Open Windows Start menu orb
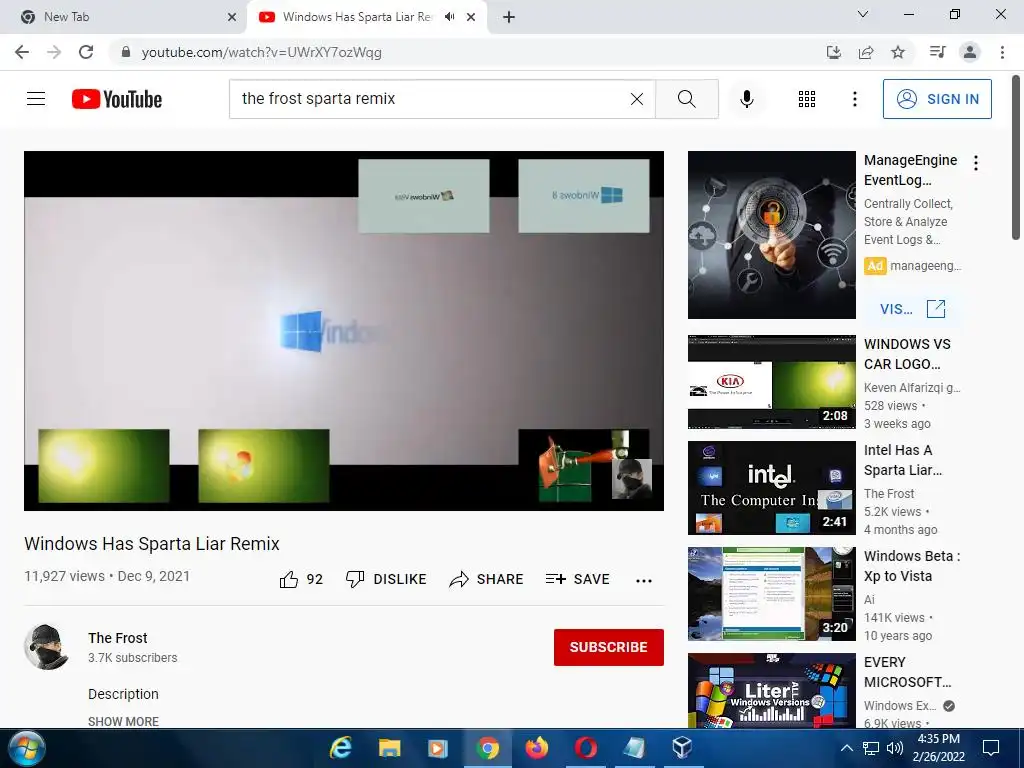Viewport: 1024px width, 768px height. (27, 748)
